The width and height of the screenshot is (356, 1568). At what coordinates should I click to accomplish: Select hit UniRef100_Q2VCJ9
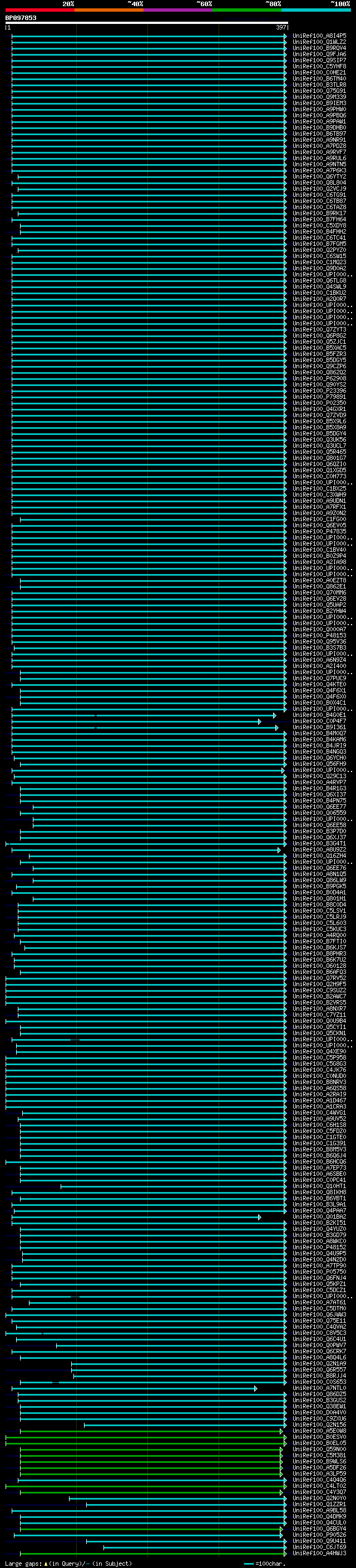tap(319, 189)
